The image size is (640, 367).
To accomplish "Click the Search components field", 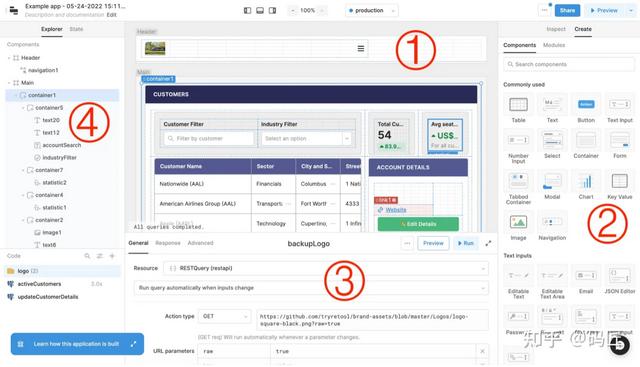I will click(569, 65).
